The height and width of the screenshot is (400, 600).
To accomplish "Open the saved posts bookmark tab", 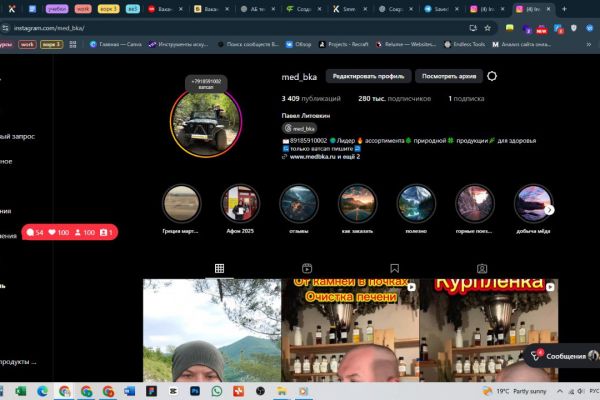I will click(395, 268).
